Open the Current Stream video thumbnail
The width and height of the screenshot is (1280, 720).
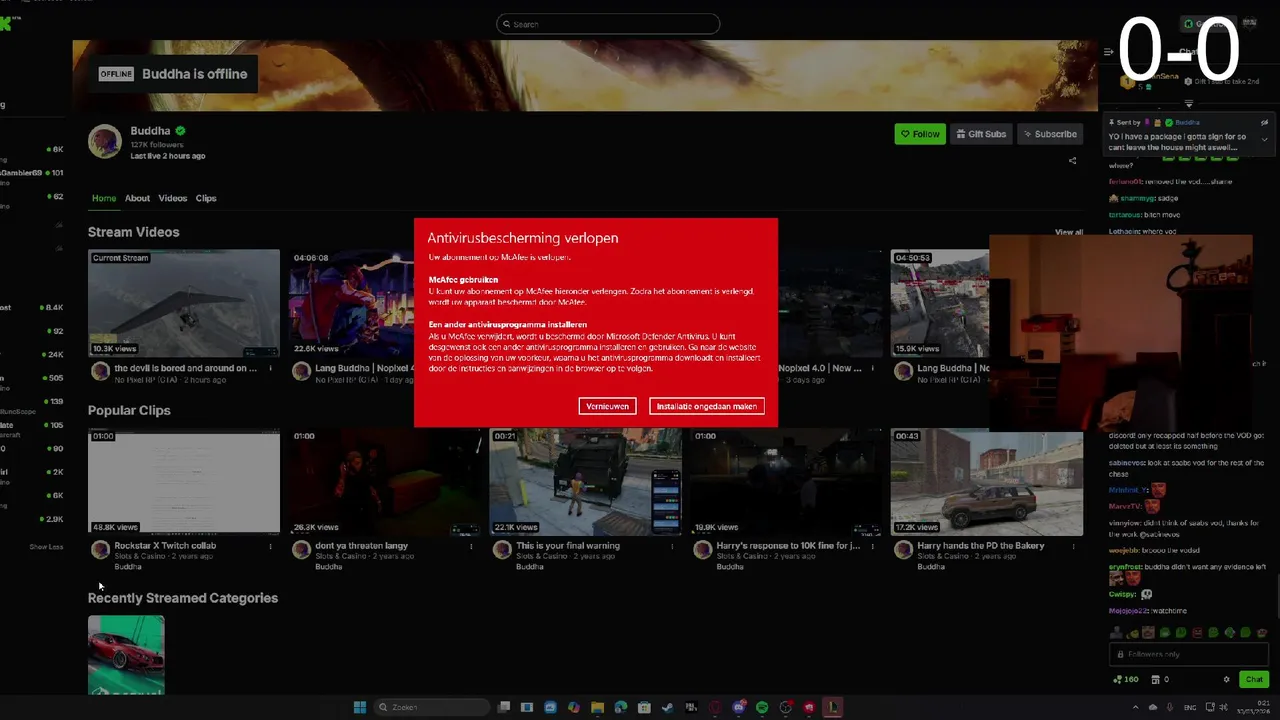click(184, 303)
